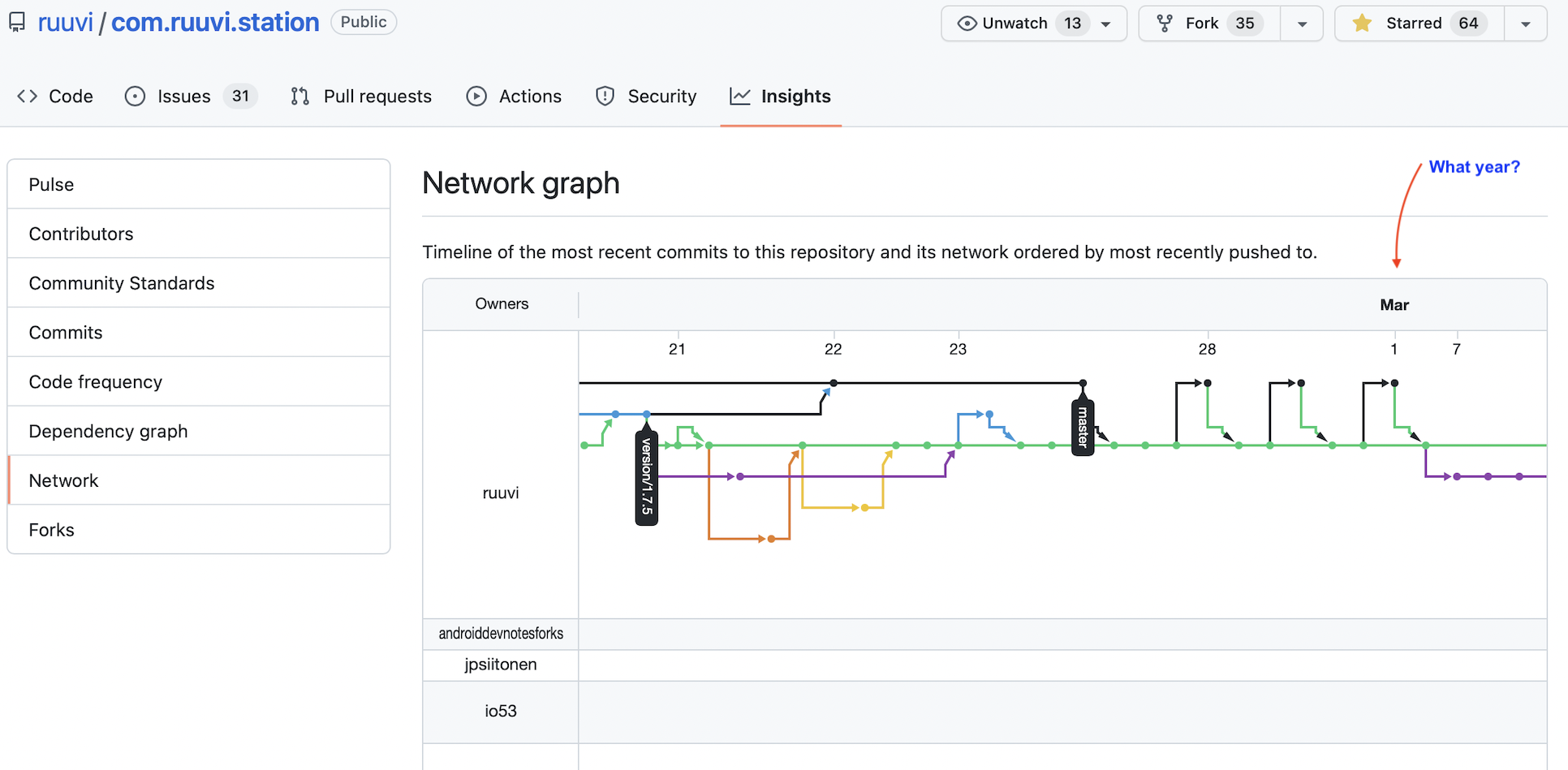
Task: Select the androiddevnotesforks owner row
Action: (x=984, y=634)
